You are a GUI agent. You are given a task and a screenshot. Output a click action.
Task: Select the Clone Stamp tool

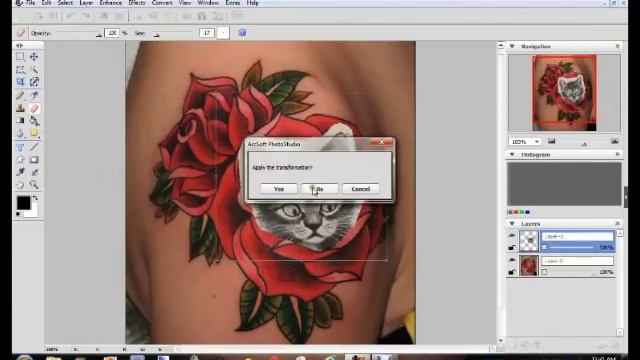pos(20,108)
